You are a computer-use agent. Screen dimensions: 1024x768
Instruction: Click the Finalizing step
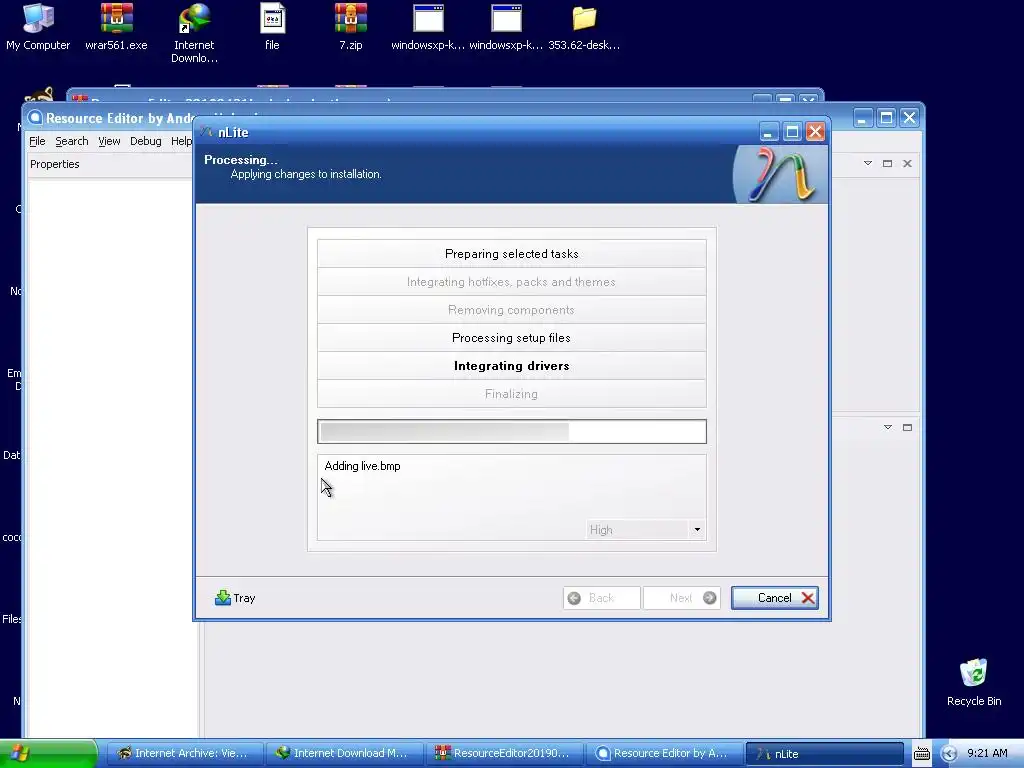(511, 394)
